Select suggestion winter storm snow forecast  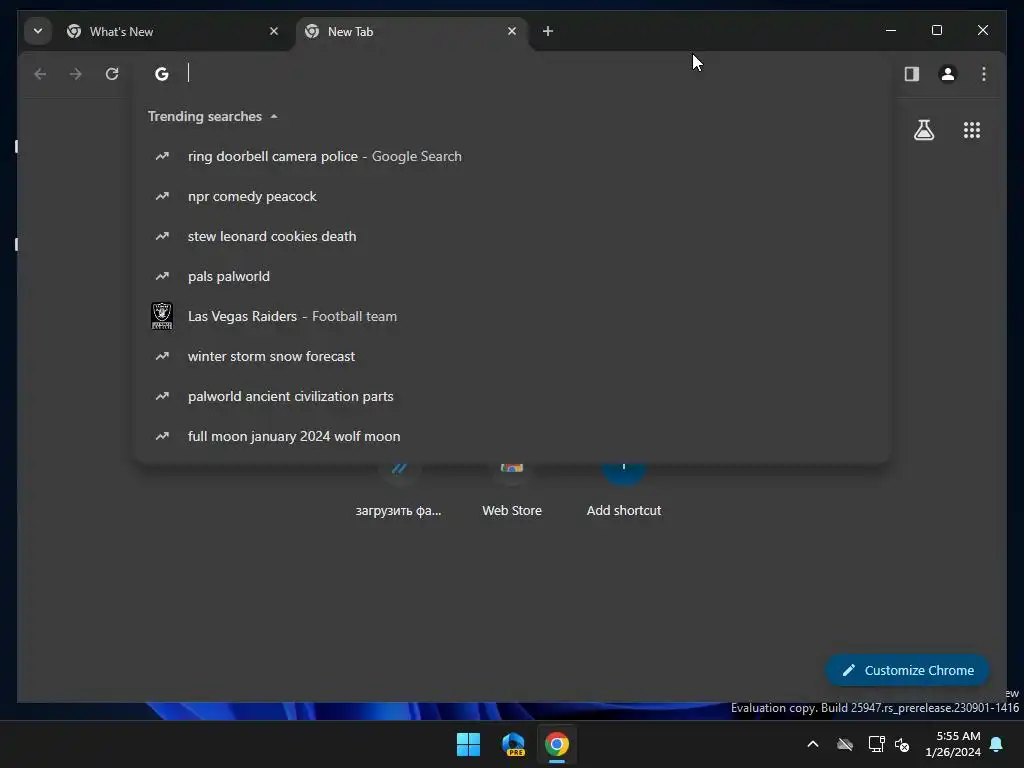tap(512, 356)
